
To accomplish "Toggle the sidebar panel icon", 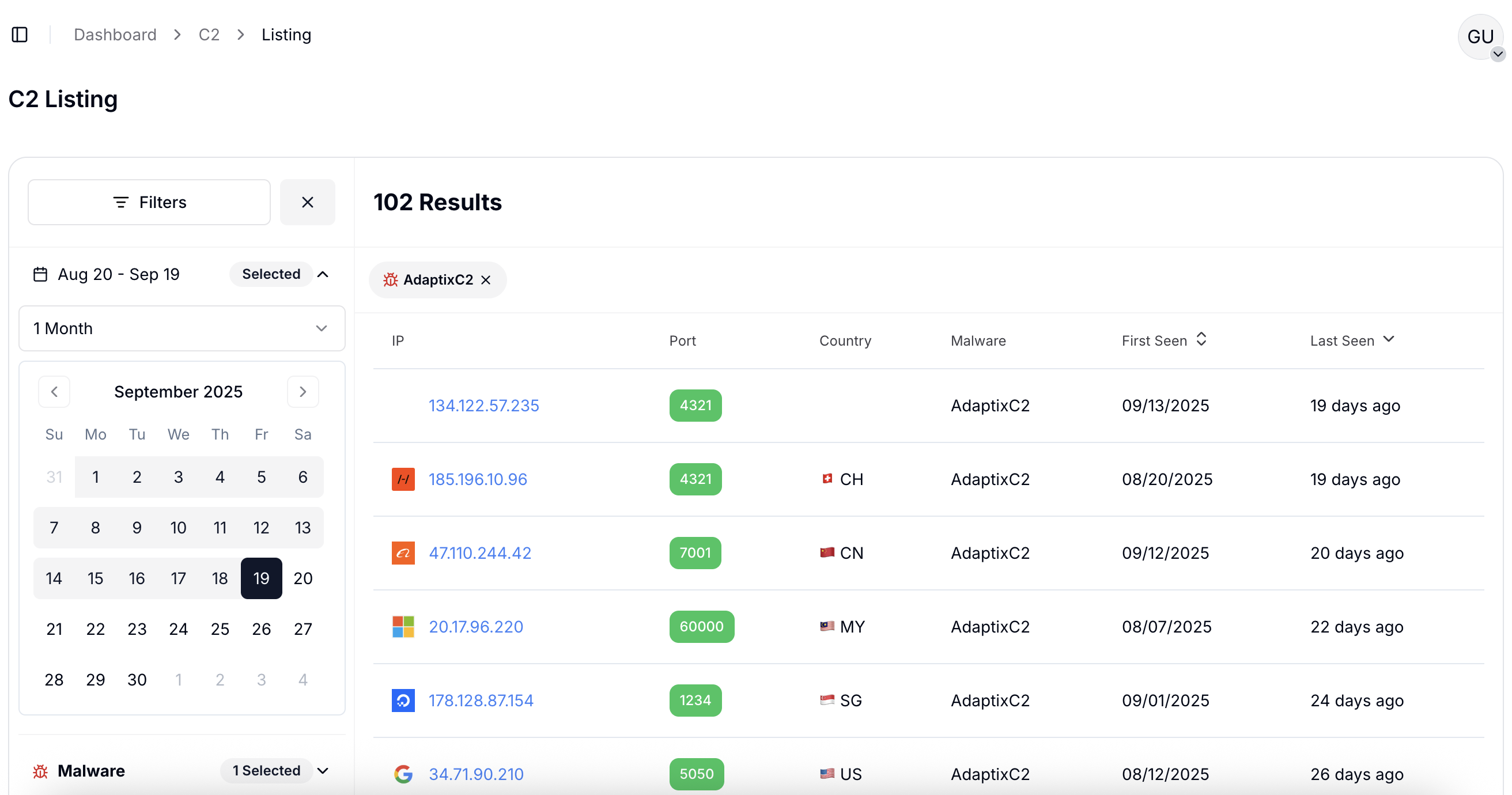I will coord(20,35).
